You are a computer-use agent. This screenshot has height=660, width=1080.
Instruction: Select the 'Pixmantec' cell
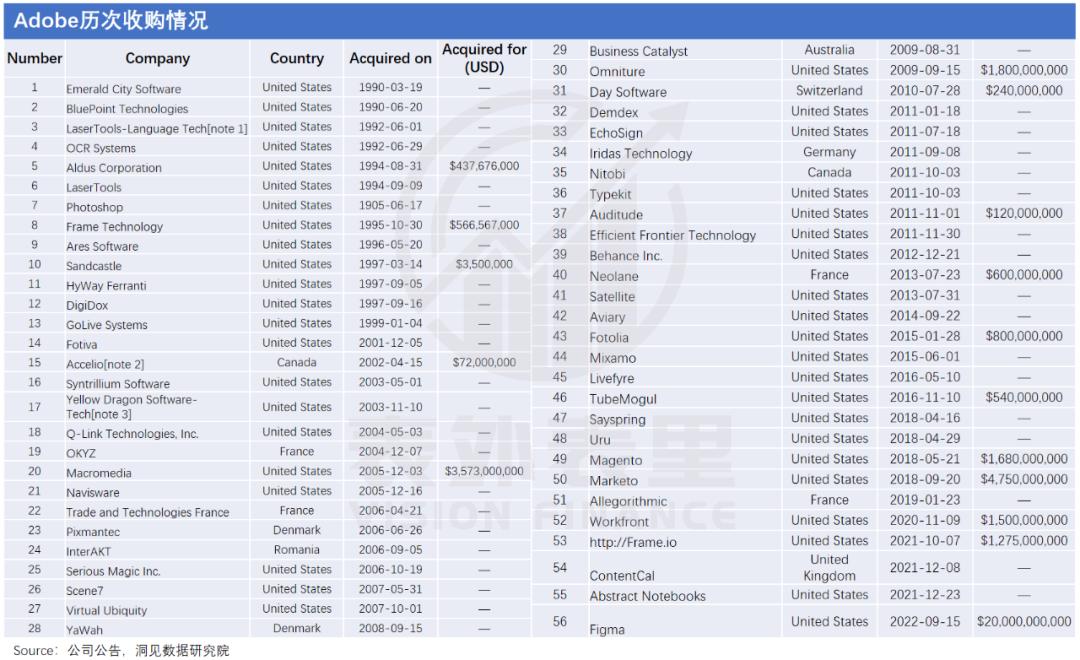93,532
